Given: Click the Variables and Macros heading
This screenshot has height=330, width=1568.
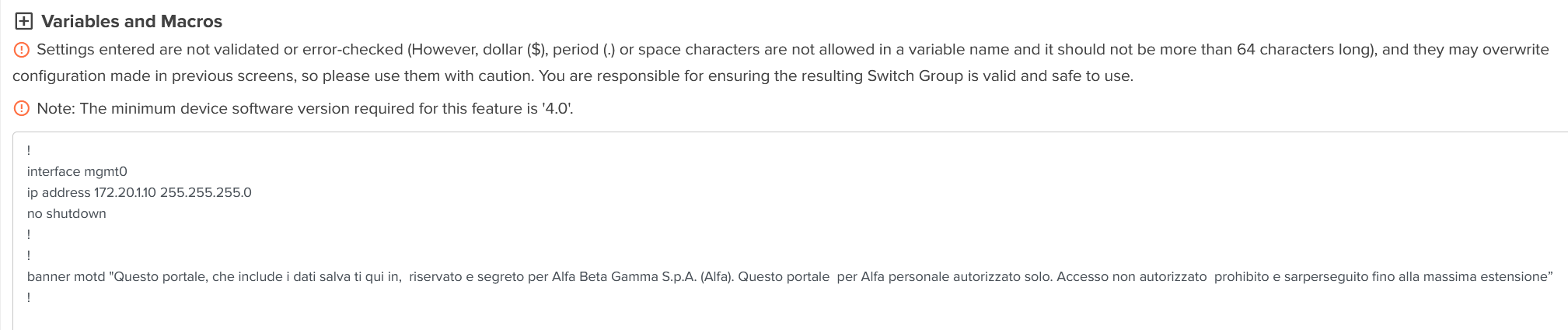Looking at the screenshot, I should (131, 22).
